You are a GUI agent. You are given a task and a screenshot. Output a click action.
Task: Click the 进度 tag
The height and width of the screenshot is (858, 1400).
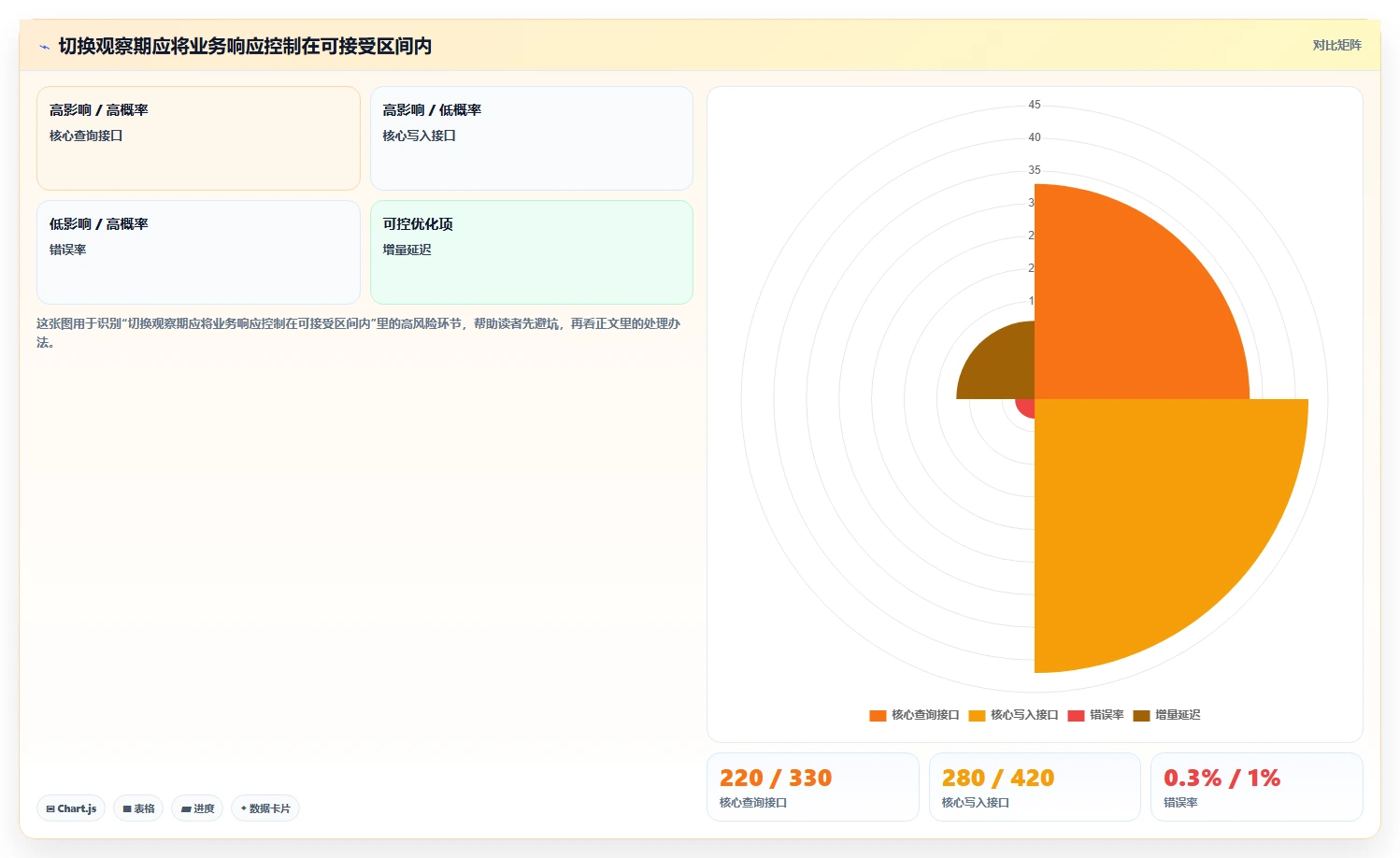[197, 808]
